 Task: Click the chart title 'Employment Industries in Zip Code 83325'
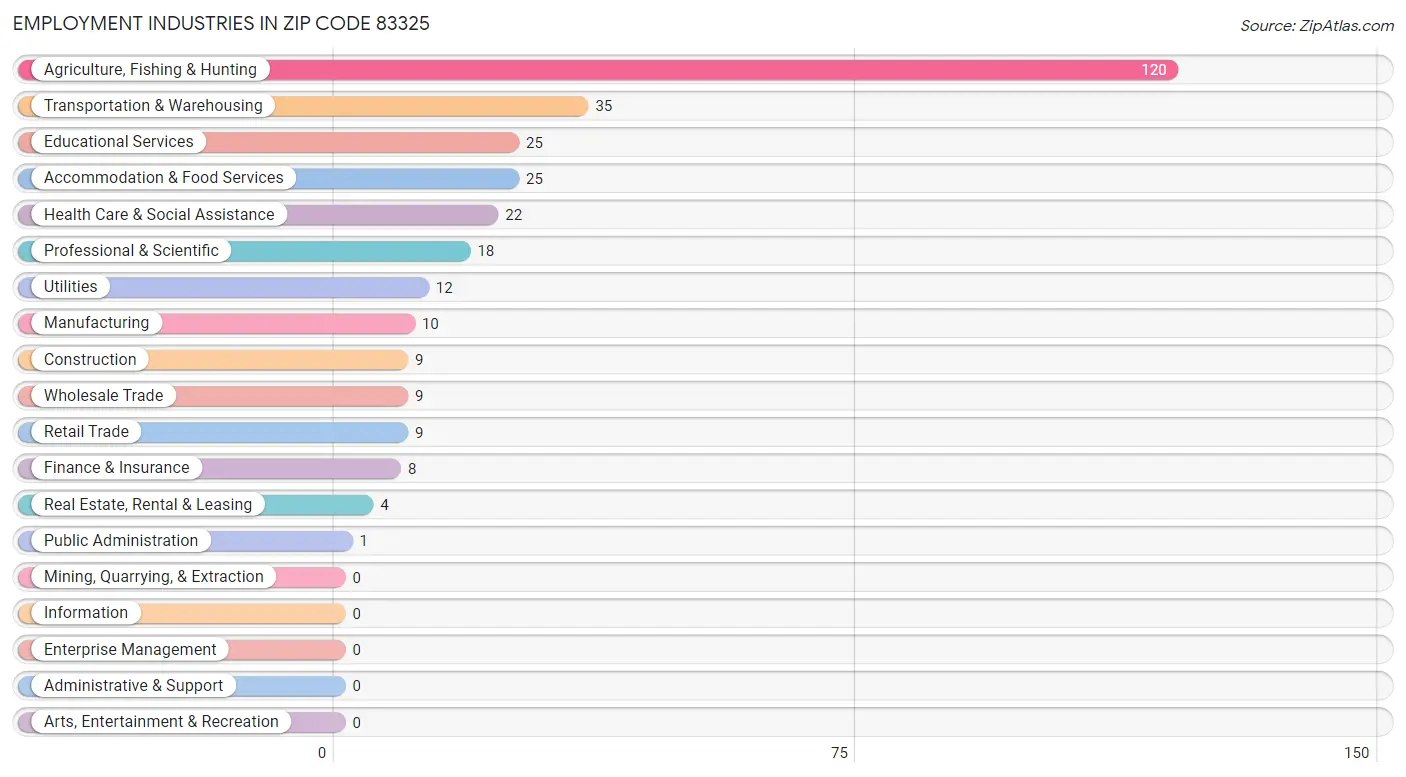tap(221, 23)
